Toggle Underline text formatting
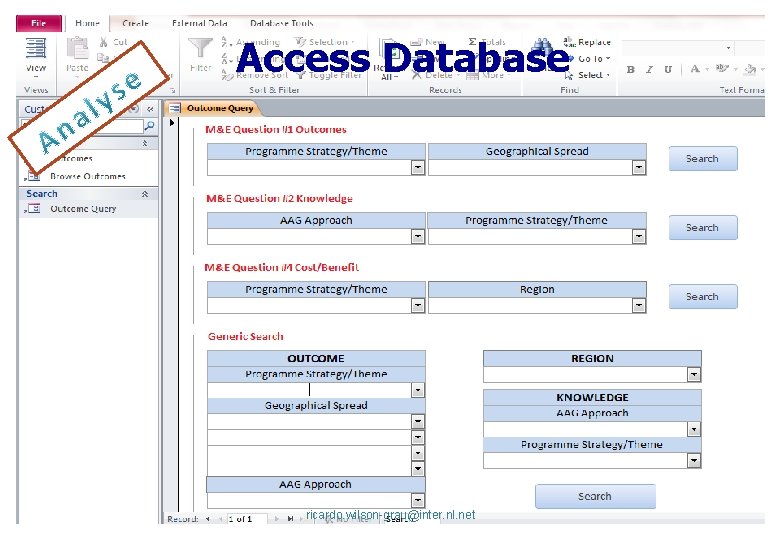Viewport: 780px width, 540px height. click(668, 70)
